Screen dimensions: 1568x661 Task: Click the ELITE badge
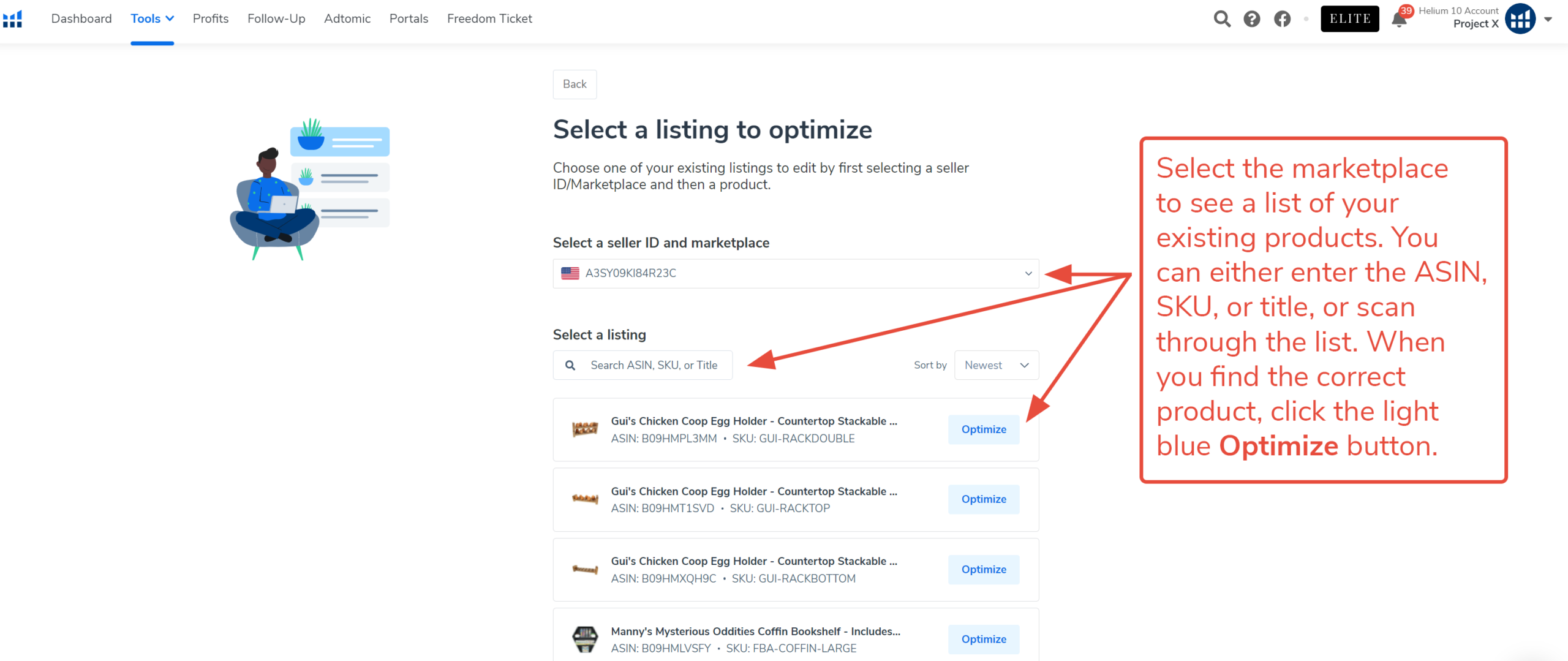point(1349,19)
